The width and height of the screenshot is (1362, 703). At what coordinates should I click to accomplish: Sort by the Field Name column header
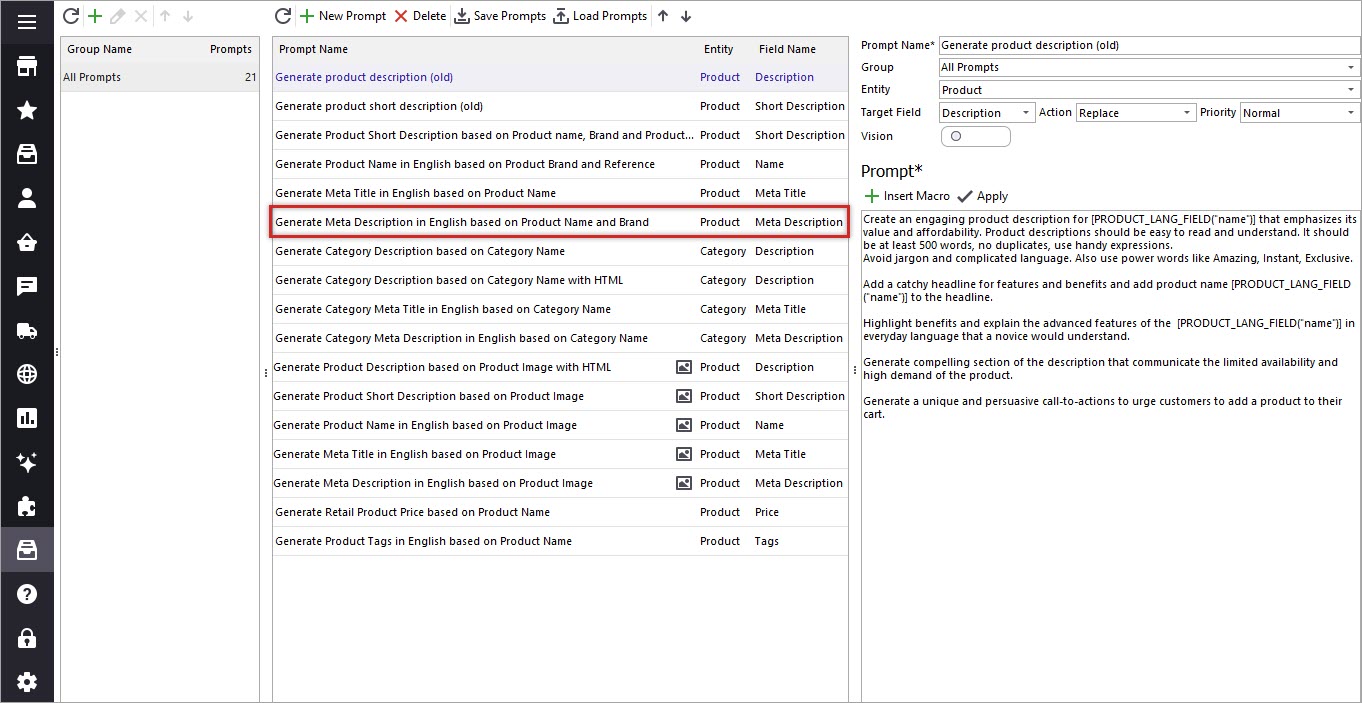(787, 49)
